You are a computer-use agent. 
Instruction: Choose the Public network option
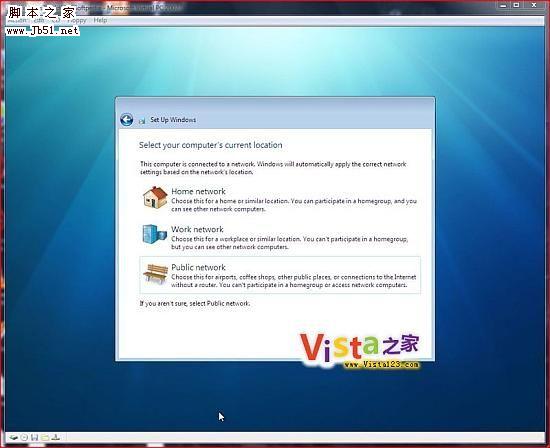[280, 275]
